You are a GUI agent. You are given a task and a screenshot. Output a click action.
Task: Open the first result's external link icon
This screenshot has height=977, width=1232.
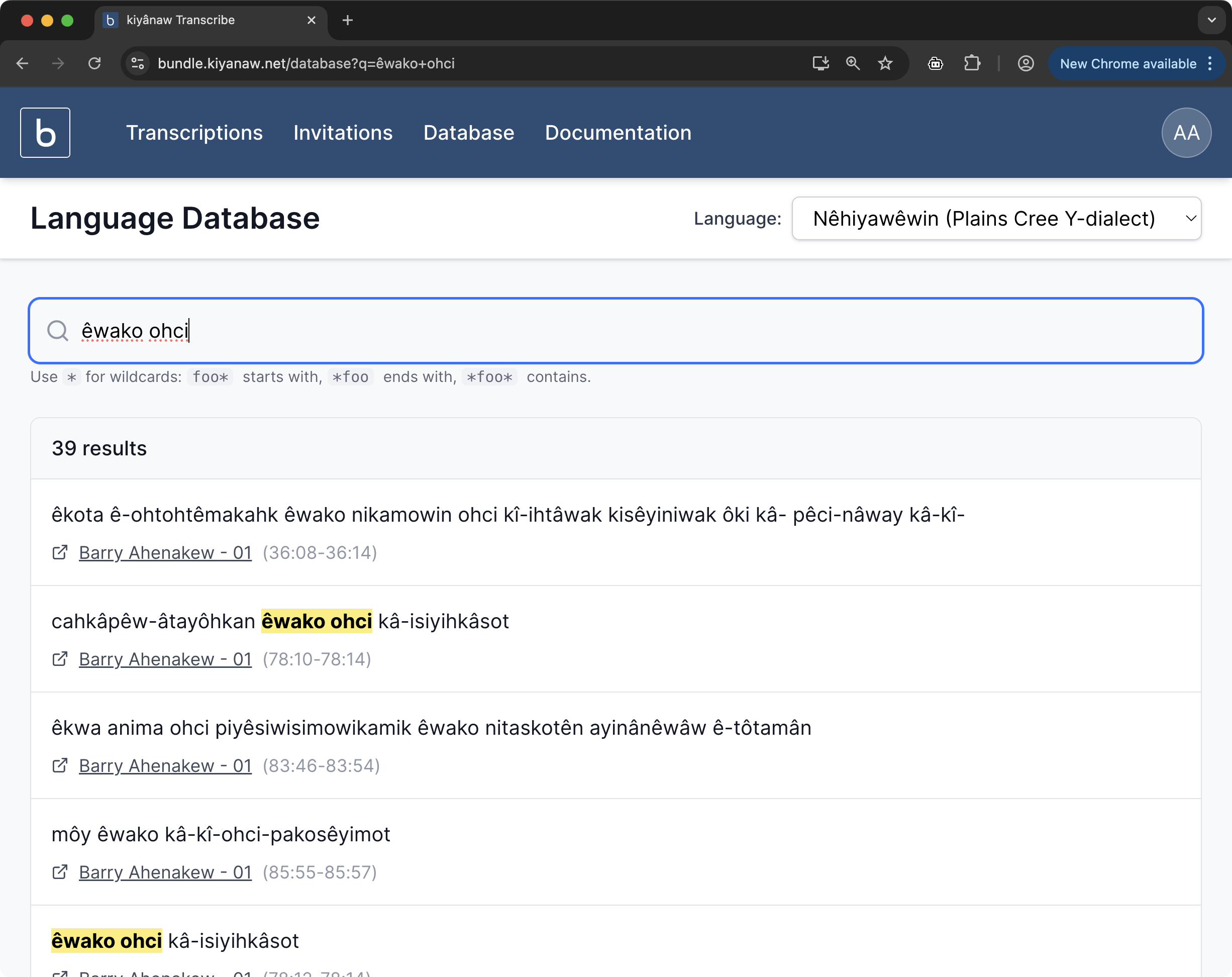tap(60, 552)
